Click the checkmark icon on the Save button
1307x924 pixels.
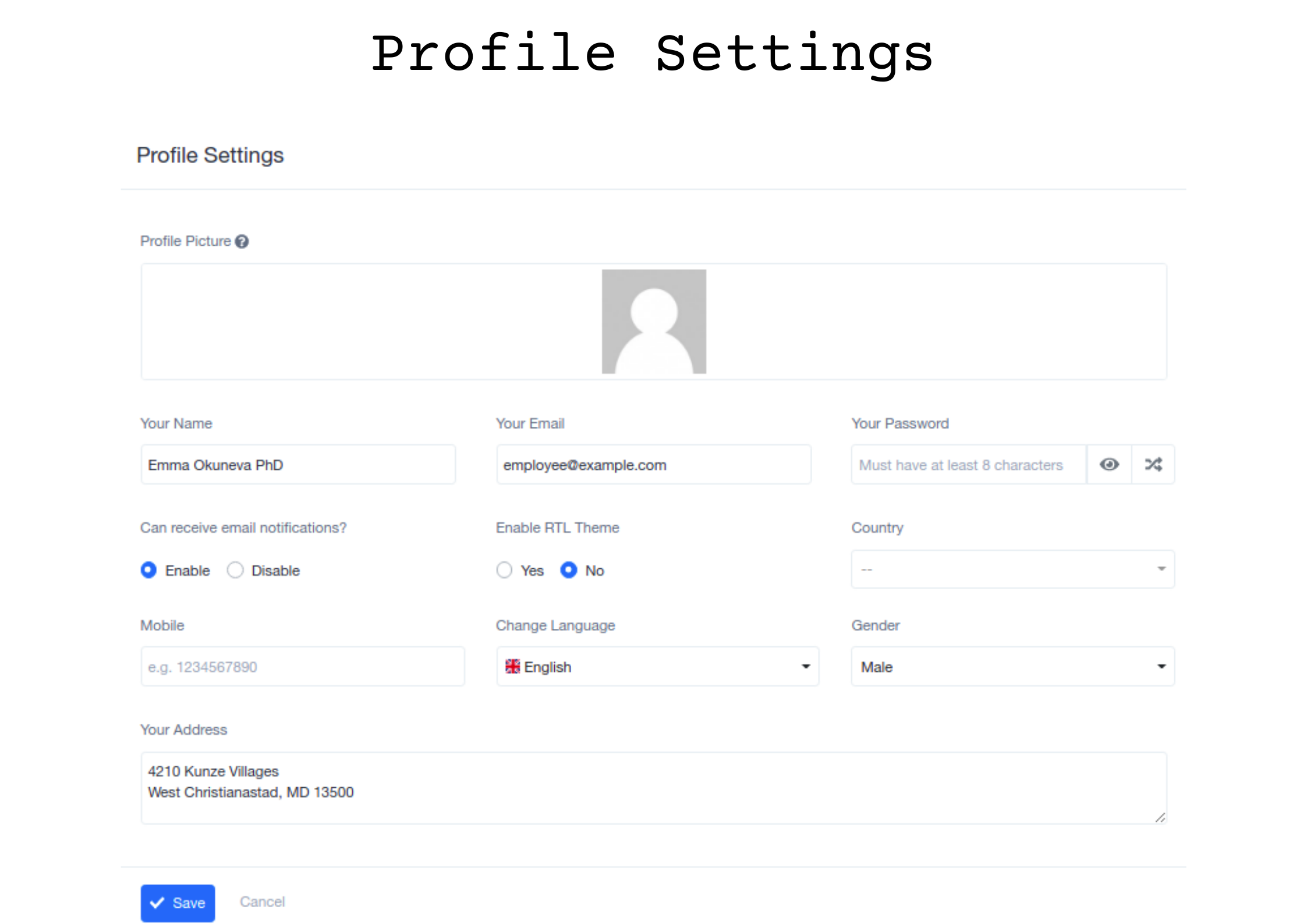pos(157,902)
